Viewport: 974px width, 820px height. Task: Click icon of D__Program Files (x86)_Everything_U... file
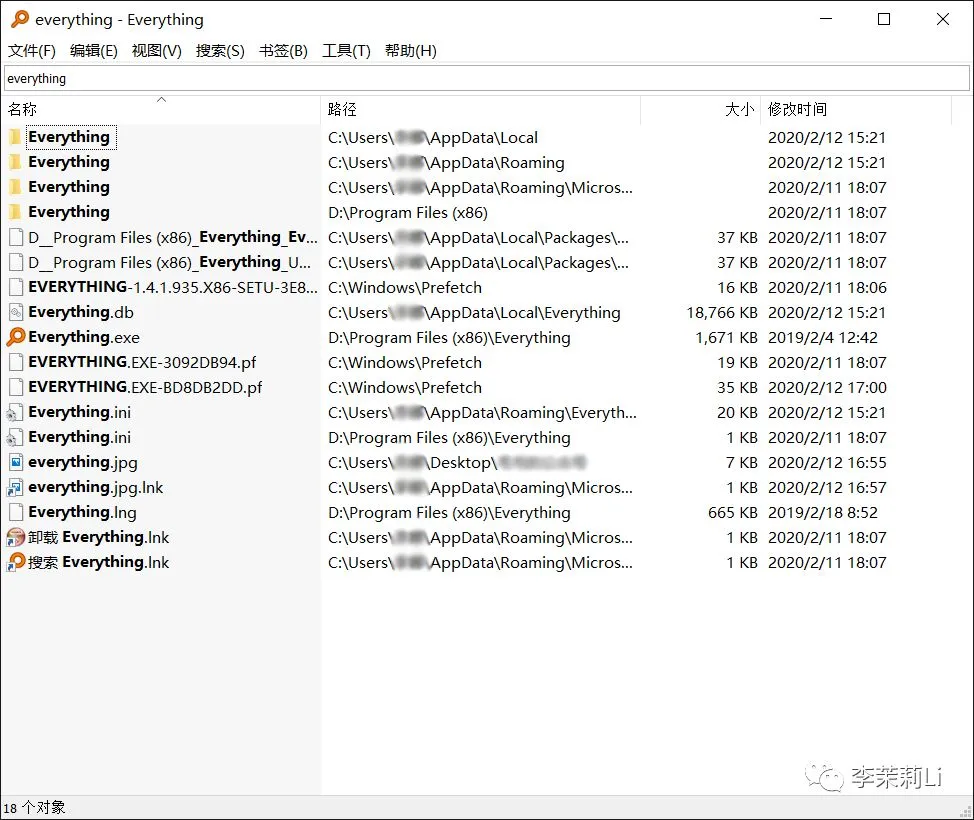tap(16, 262)
